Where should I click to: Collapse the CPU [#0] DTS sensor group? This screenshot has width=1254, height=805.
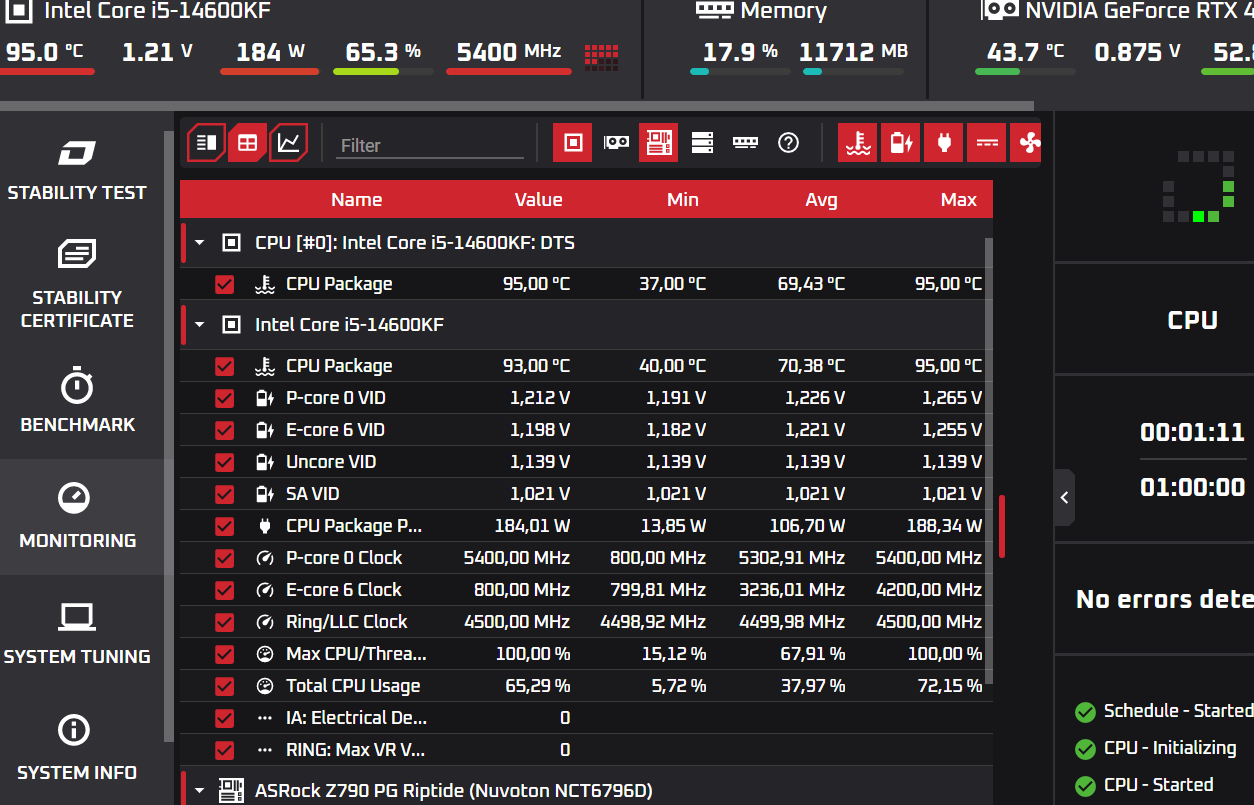199,243
